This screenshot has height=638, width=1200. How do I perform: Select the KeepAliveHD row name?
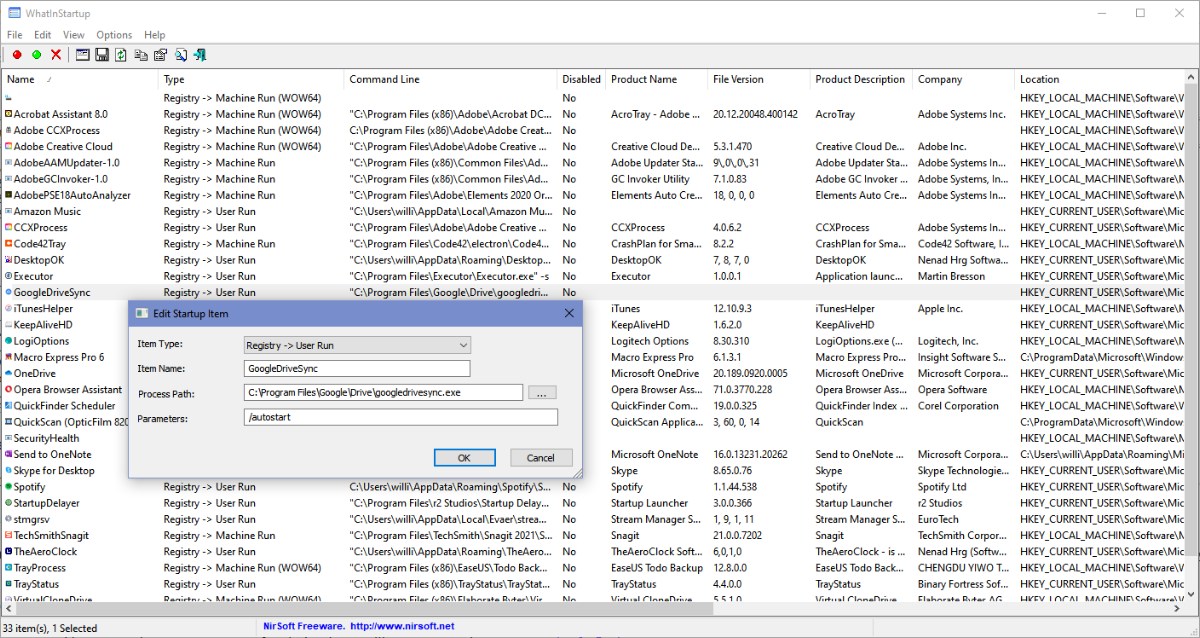pyautogui.click(x=41, y=325)
